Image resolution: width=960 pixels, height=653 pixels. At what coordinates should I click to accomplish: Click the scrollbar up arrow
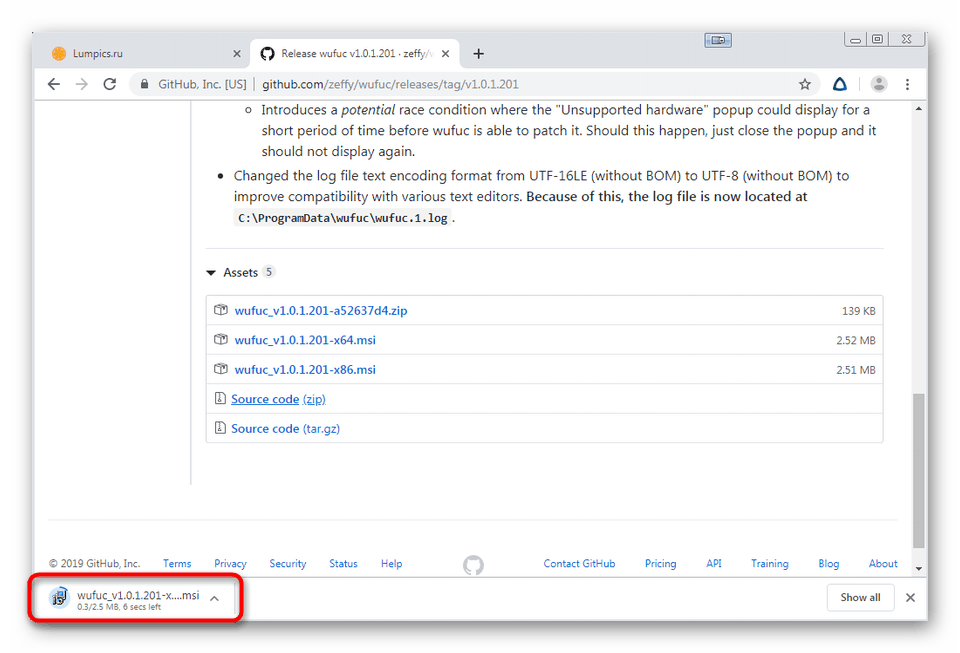(918, 109)
